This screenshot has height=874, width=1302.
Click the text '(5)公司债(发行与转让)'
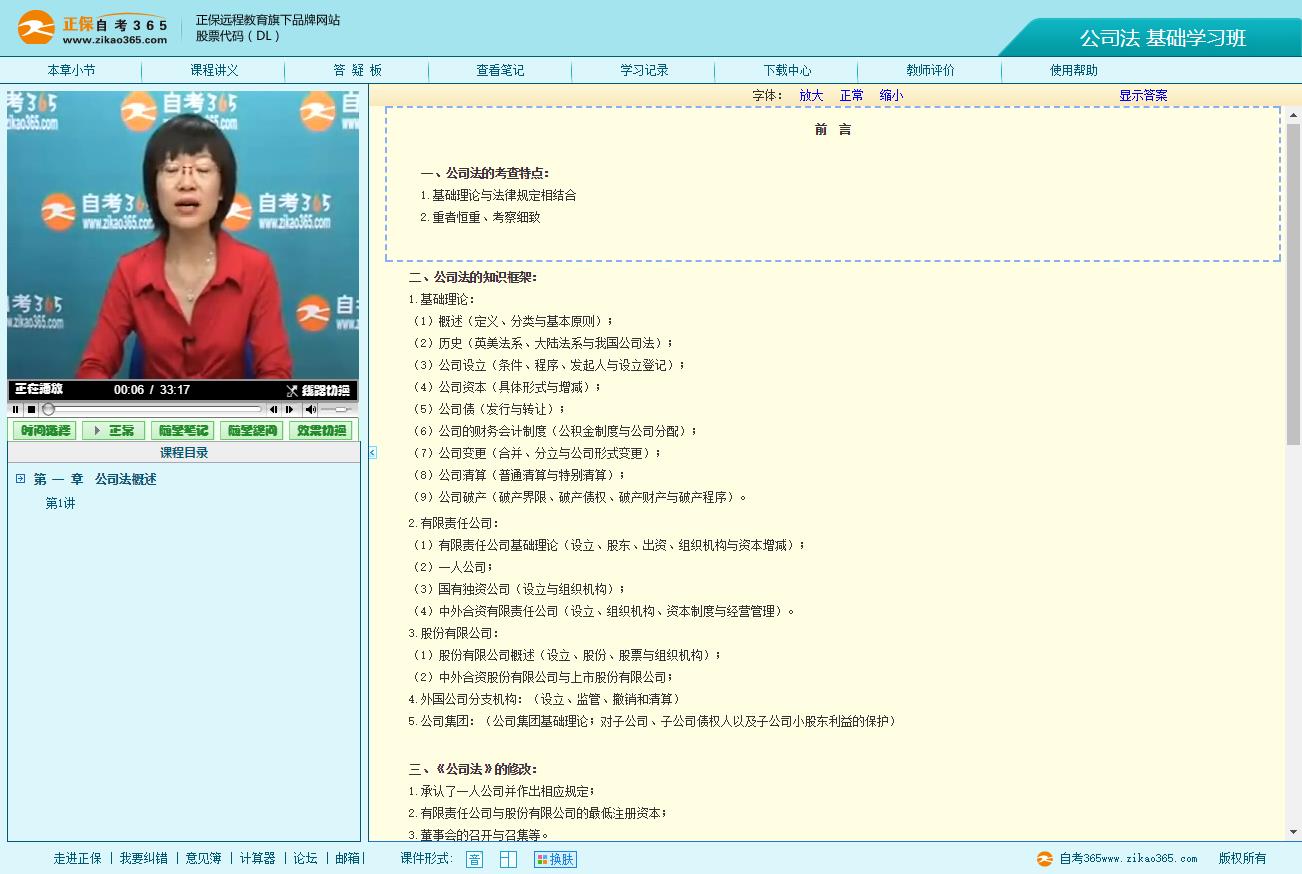[487, 409]
